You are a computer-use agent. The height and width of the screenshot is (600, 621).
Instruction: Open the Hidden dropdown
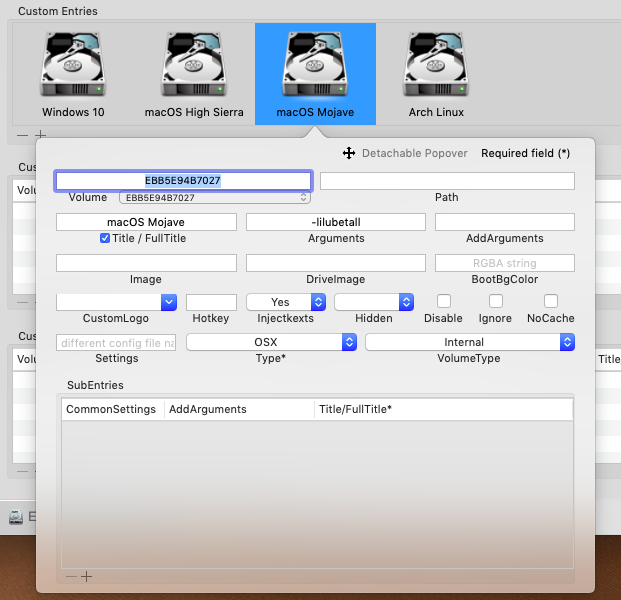click(x=374, y=302)
